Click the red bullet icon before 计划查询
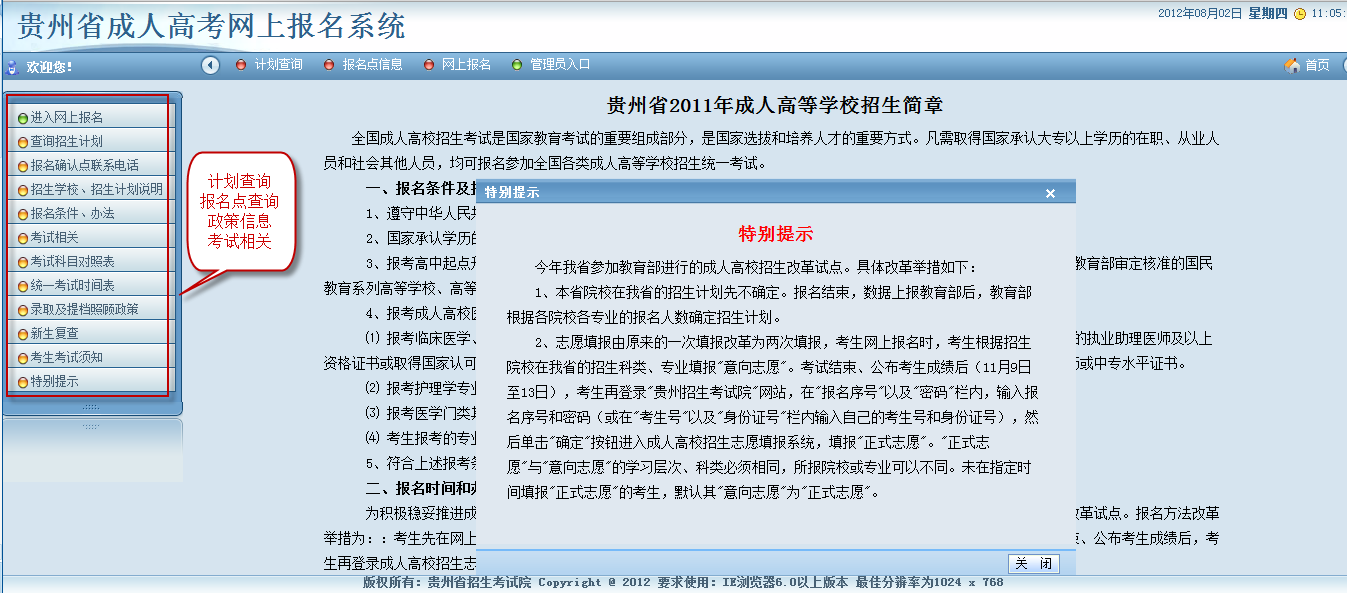1347x593 pixels. (241, 65)
